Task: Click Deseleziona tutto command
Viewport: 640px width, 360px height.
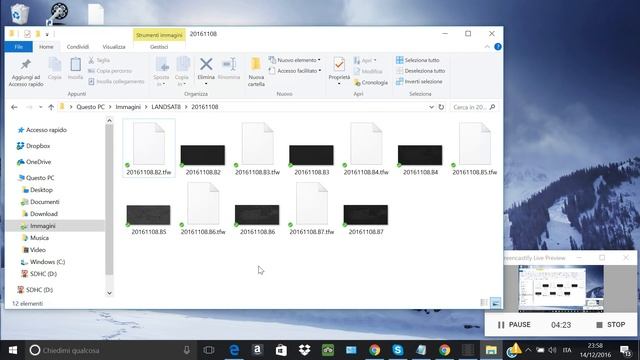Action: (x=420, y=71)
